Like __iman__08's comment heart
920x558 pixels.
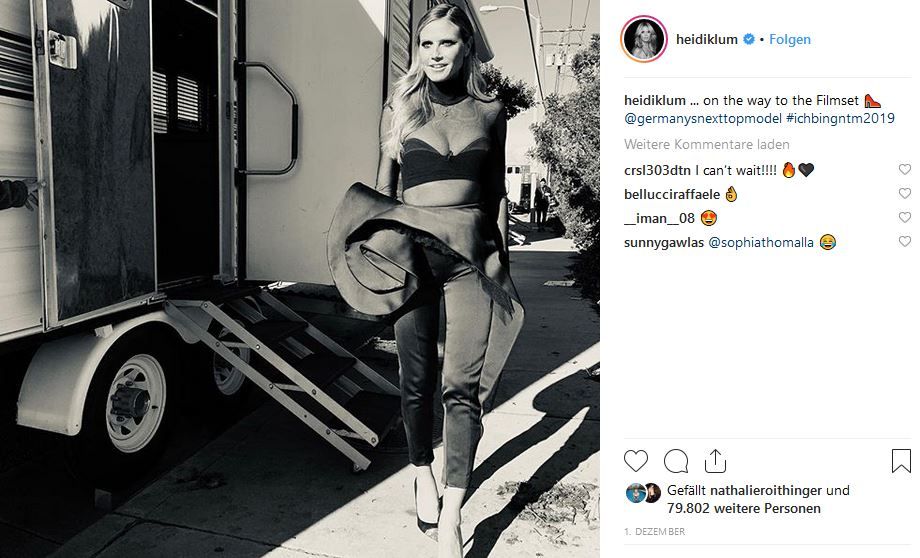click(x=905, y=218)
